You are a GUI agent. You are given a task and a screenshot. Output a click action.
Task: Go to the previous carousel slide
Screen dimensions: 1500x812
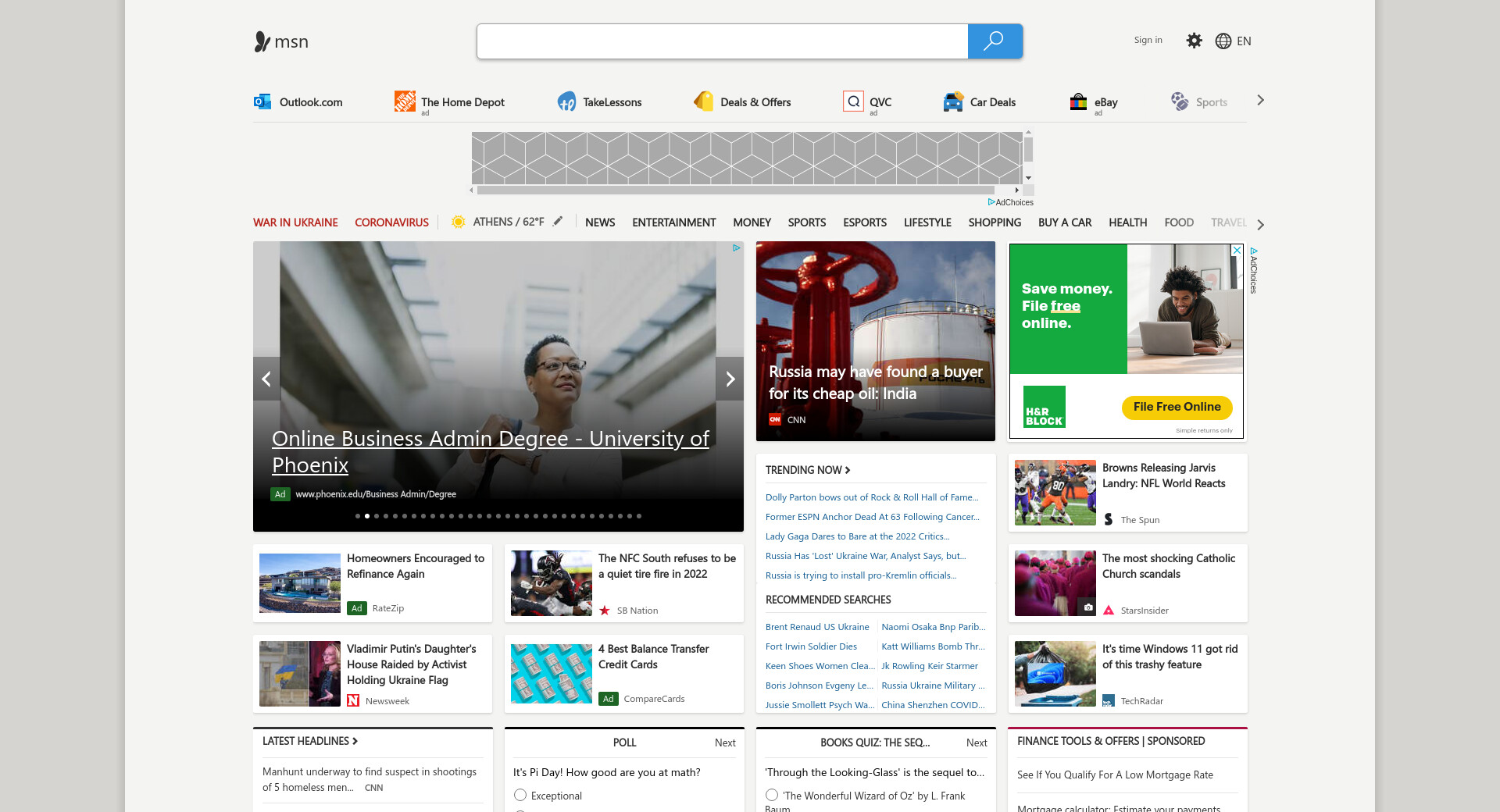point(266,379)
